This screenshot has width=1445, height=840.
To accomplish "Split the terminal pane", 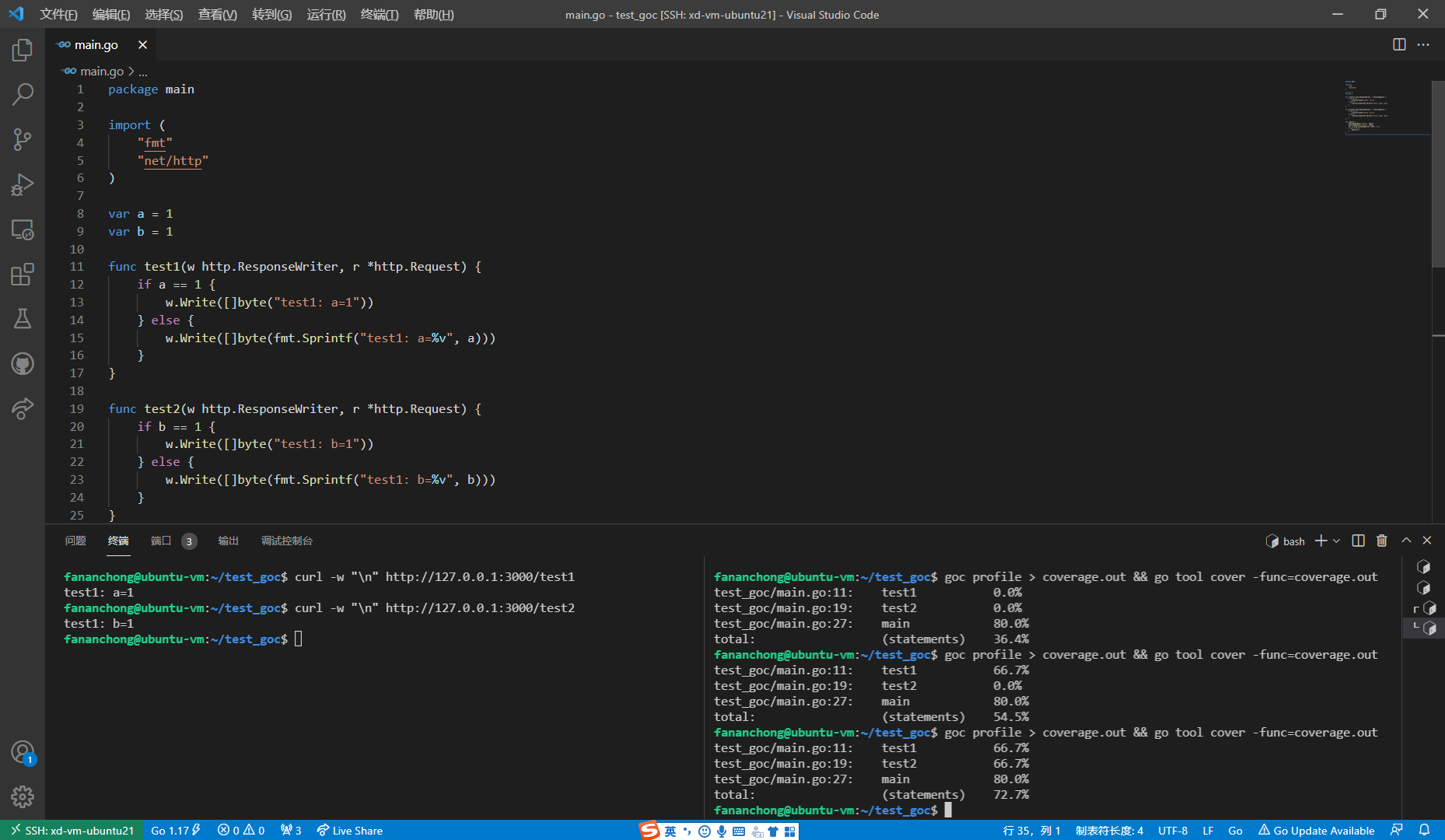I will click(1358, 541).
